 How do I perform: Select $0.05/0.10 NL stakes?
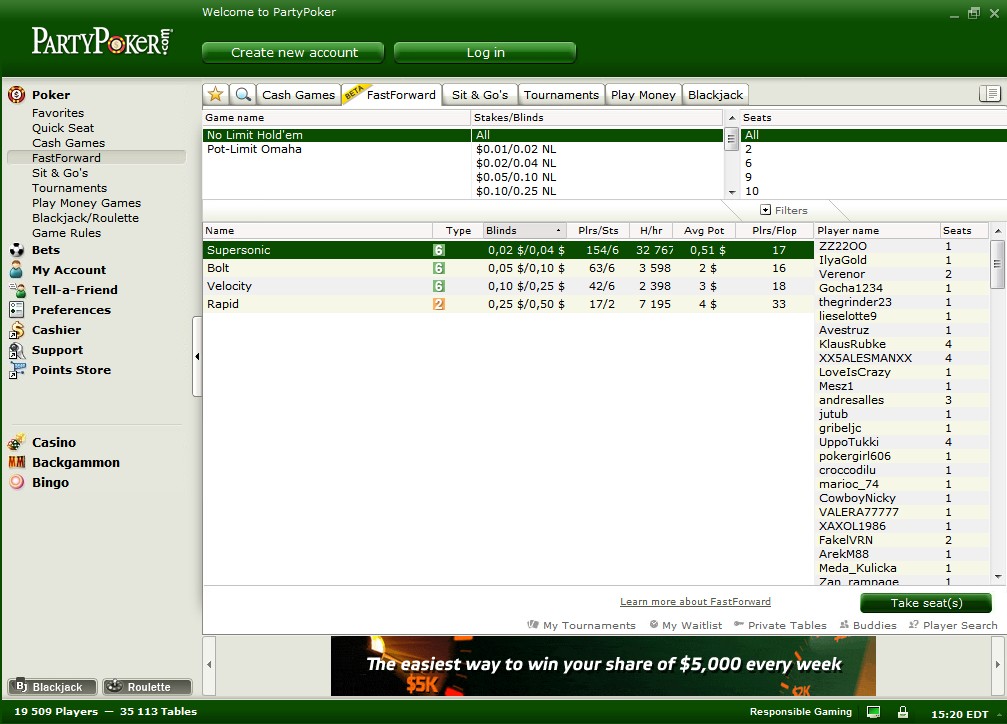coord(597,177)
